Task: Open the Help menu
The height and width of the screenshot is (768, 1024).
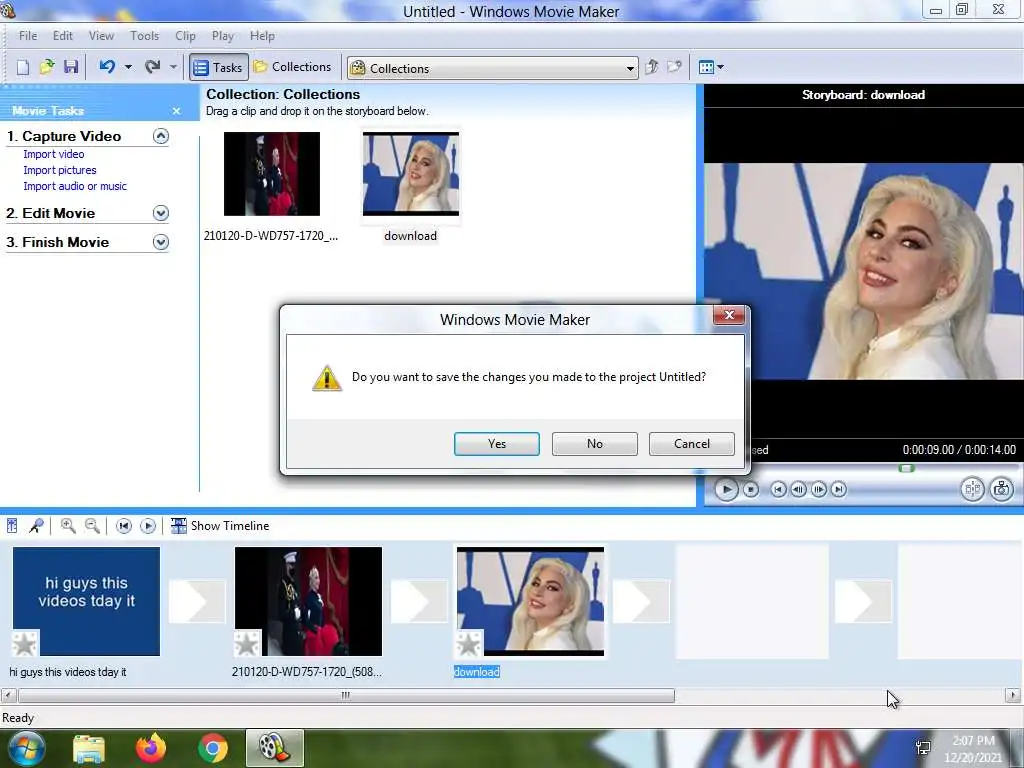Action: pyautogui.click(x=262, y=36)
